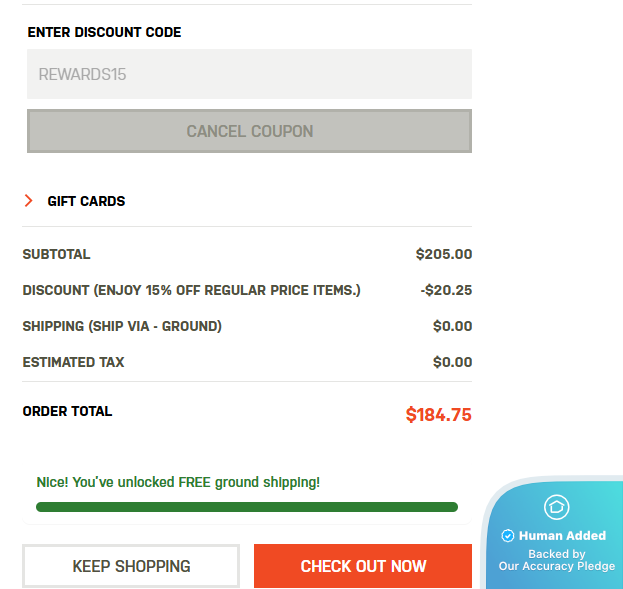Click the Shipping (Ship Via - Ground) label
Screen dimensions: 623x589
[x=122, y=326]
